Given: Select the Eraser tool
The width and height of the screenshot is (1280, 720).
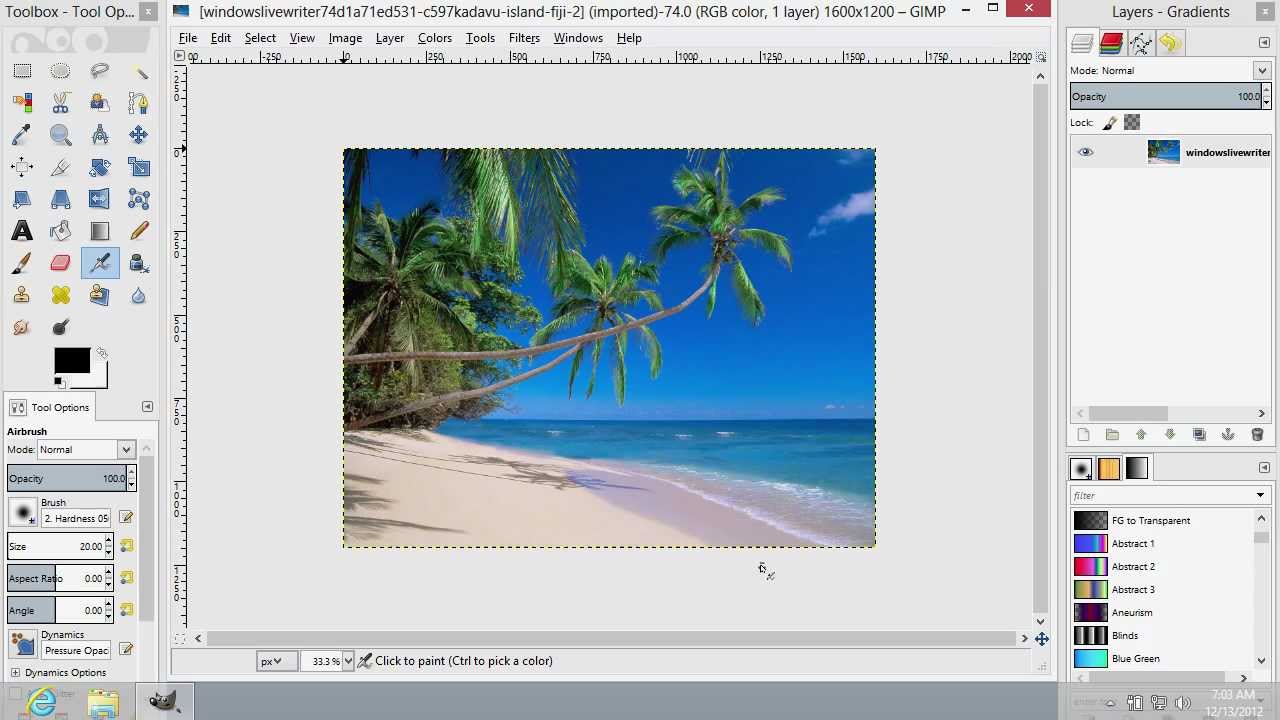Looking at the screenshot, I should [x=60, y=263].
